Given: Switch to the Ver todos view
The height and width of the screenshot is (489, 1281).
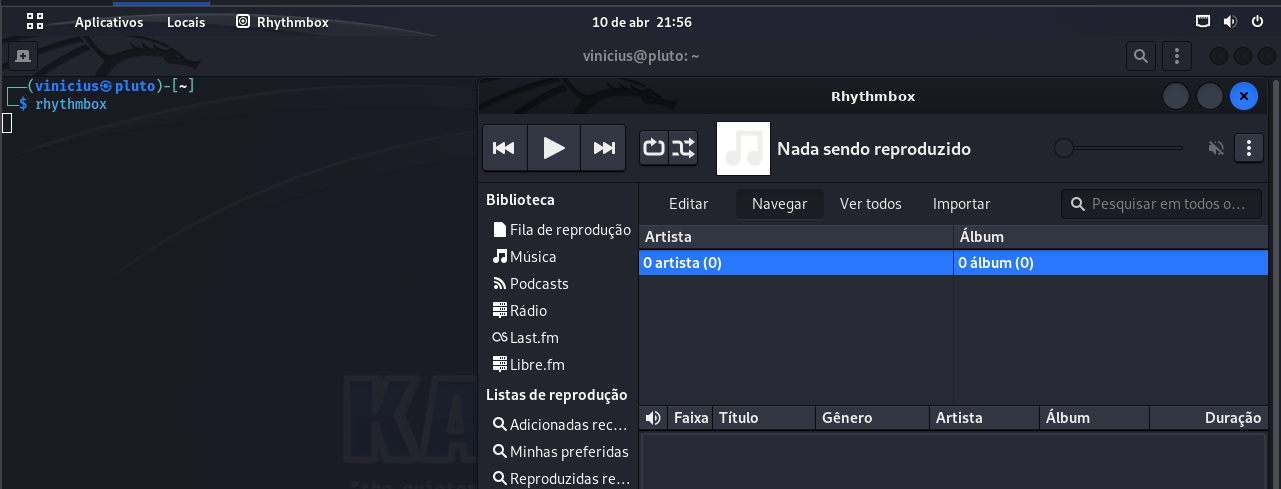Looking at the screenshot, I should coord(870,204).
